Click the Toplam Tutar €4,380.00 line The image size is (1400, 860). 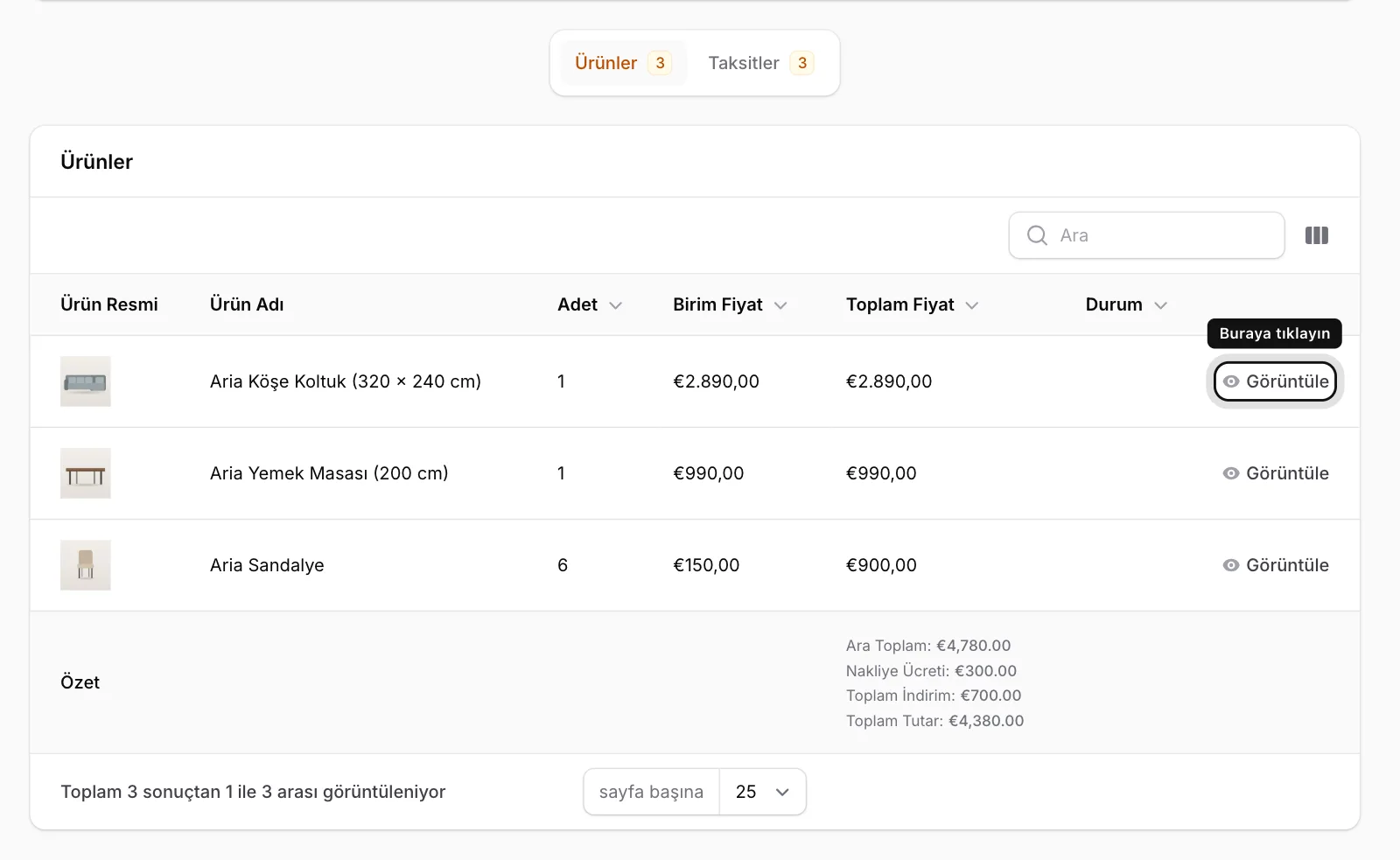pos(934,721)
